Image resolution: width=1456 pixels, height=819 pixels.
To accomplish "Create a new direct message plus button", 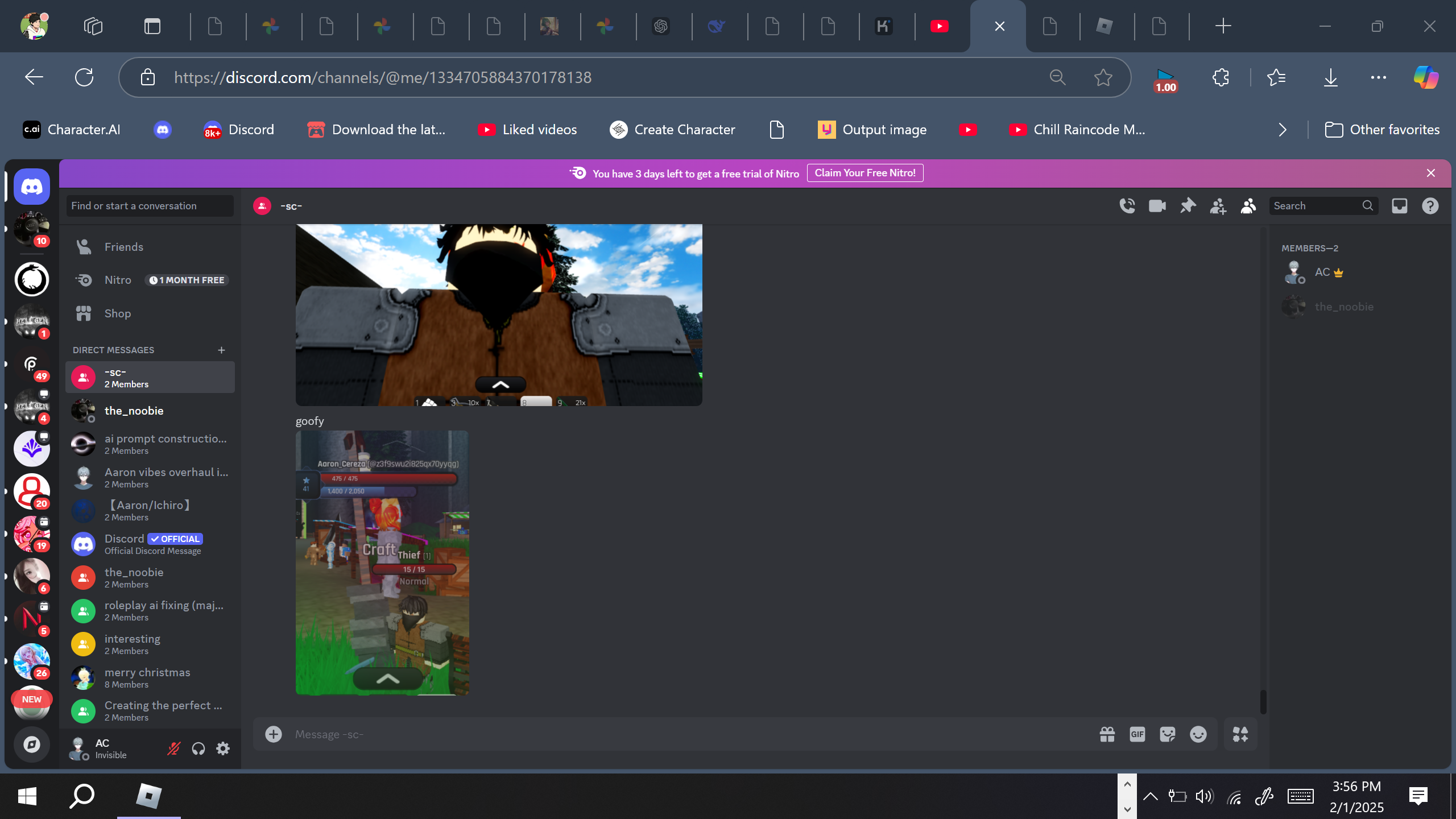I will pos(221,350).
